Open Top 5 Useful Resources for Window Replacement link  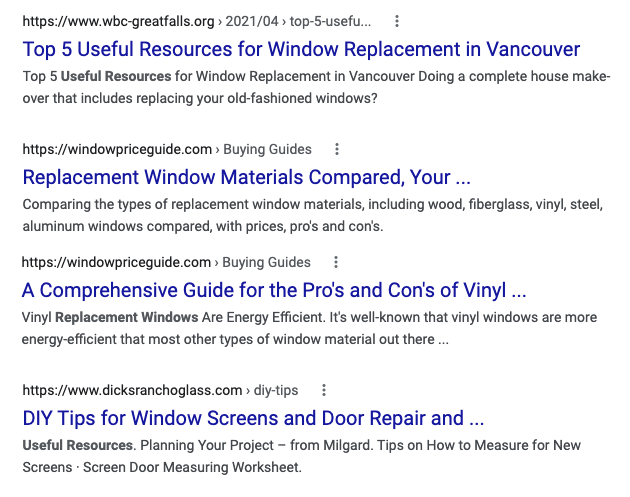pos(300,50)
